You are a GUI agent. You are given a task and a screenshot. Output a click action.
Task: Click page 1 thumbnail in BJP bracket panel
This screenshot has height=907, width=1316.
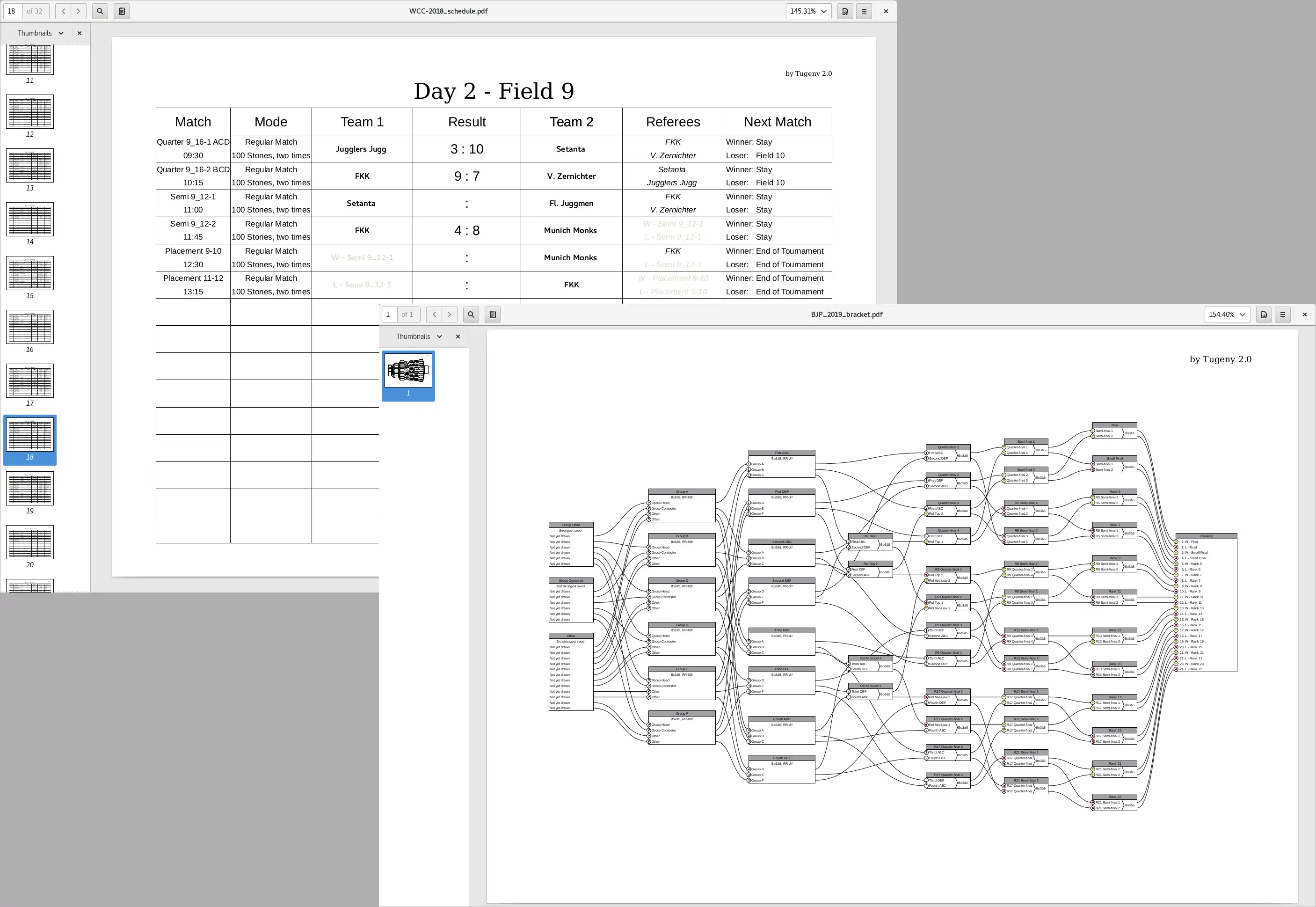pyautogui.click(x=410, y=371)
